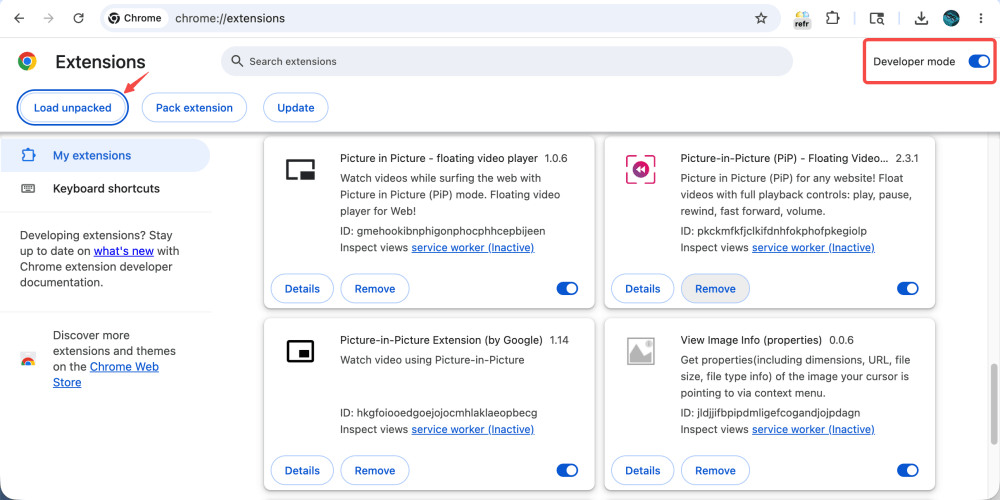Inspect service worker for jldjjifbpipdmligefcogandjojpdagn
This screenshot has height=500, width=1000.
click(813, 429)
